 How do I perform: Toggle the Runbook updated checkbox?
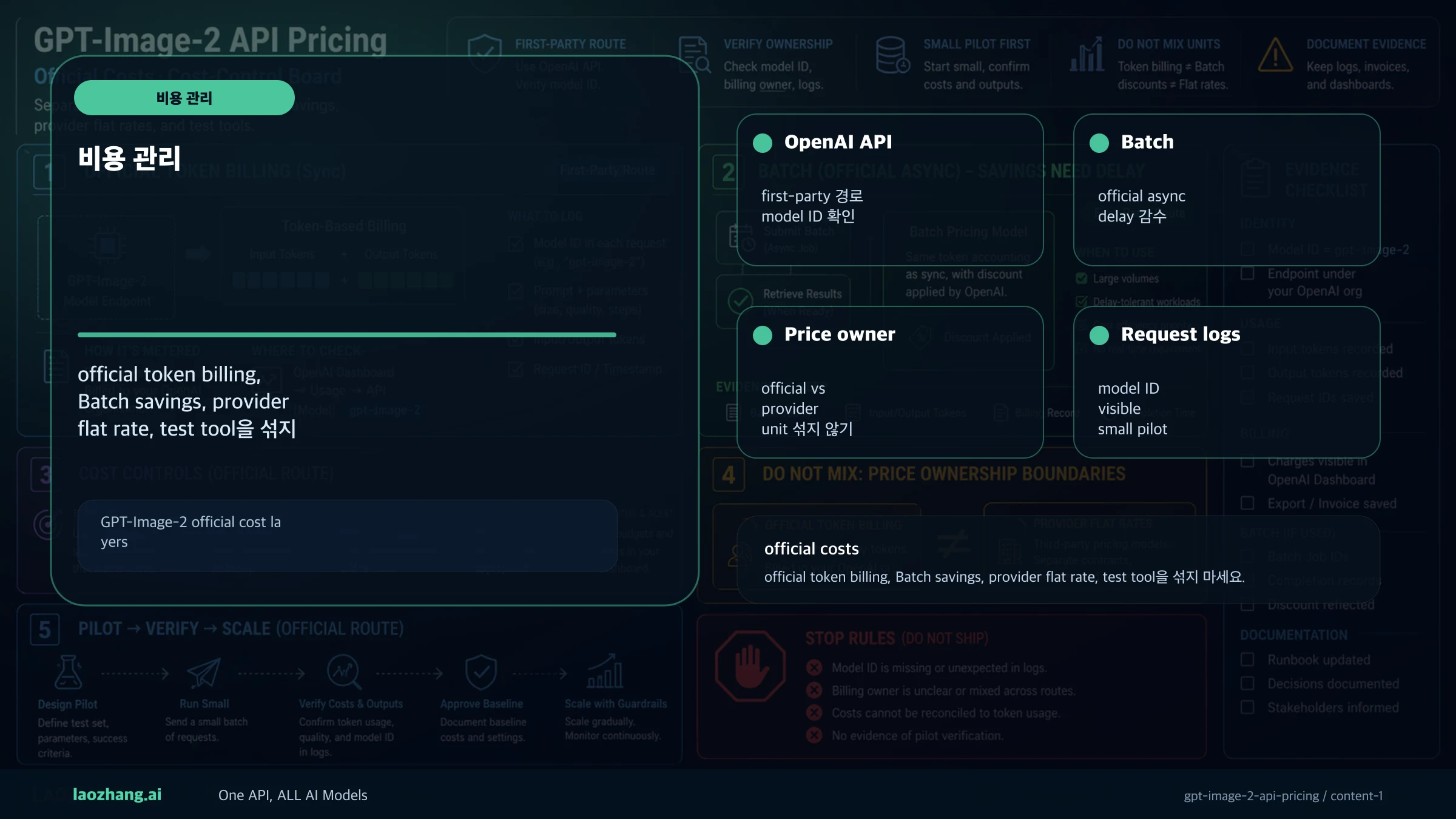tap(1247, 659)
